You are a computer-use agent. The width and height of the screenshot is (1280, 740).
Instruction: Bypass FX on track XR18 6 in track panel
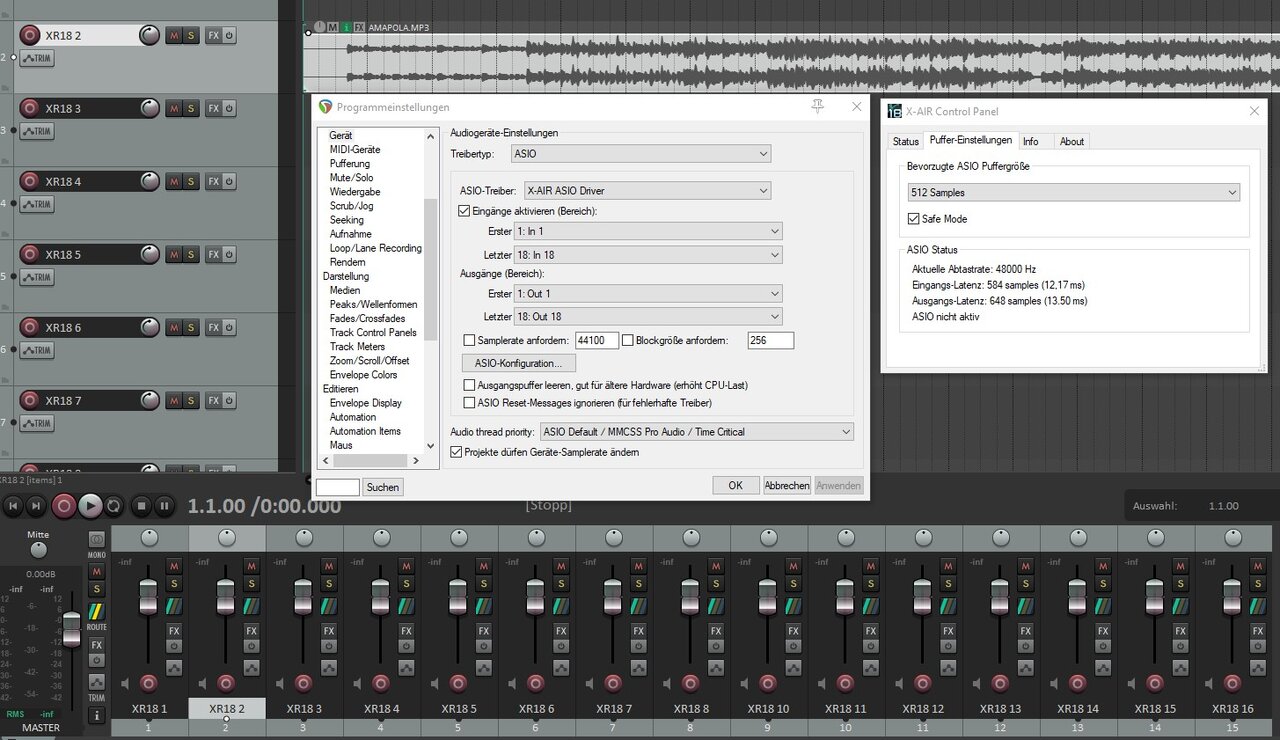tap(229, 328)
